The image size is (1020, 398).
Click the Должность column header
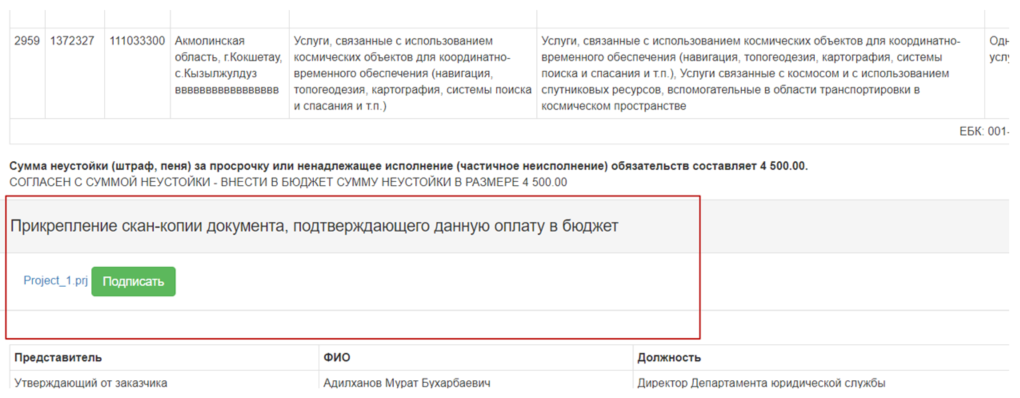point(669,358)
